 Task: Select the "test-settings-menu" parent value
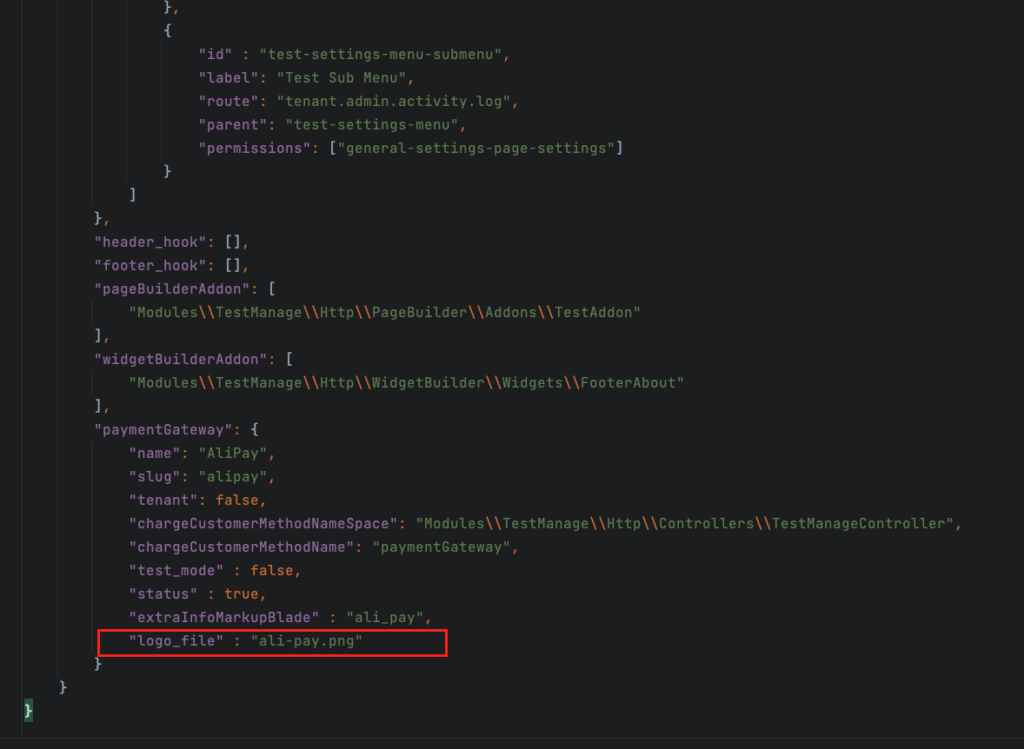[x=372, y=125]
